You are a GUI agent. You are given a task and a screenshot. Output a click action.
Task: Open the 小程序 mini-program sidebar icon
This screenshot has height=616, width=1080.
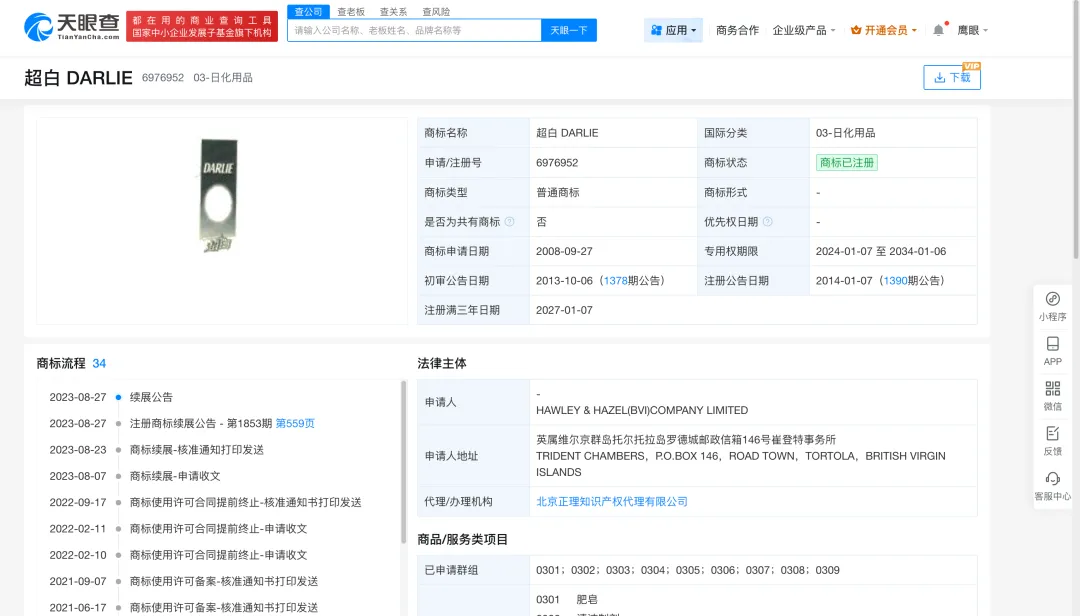click(1052, 299)
